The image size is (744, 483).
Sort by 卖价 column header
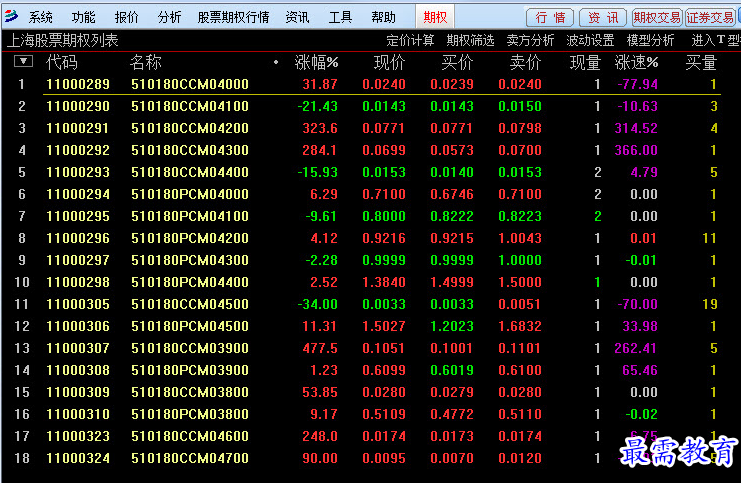click(525, 62)
